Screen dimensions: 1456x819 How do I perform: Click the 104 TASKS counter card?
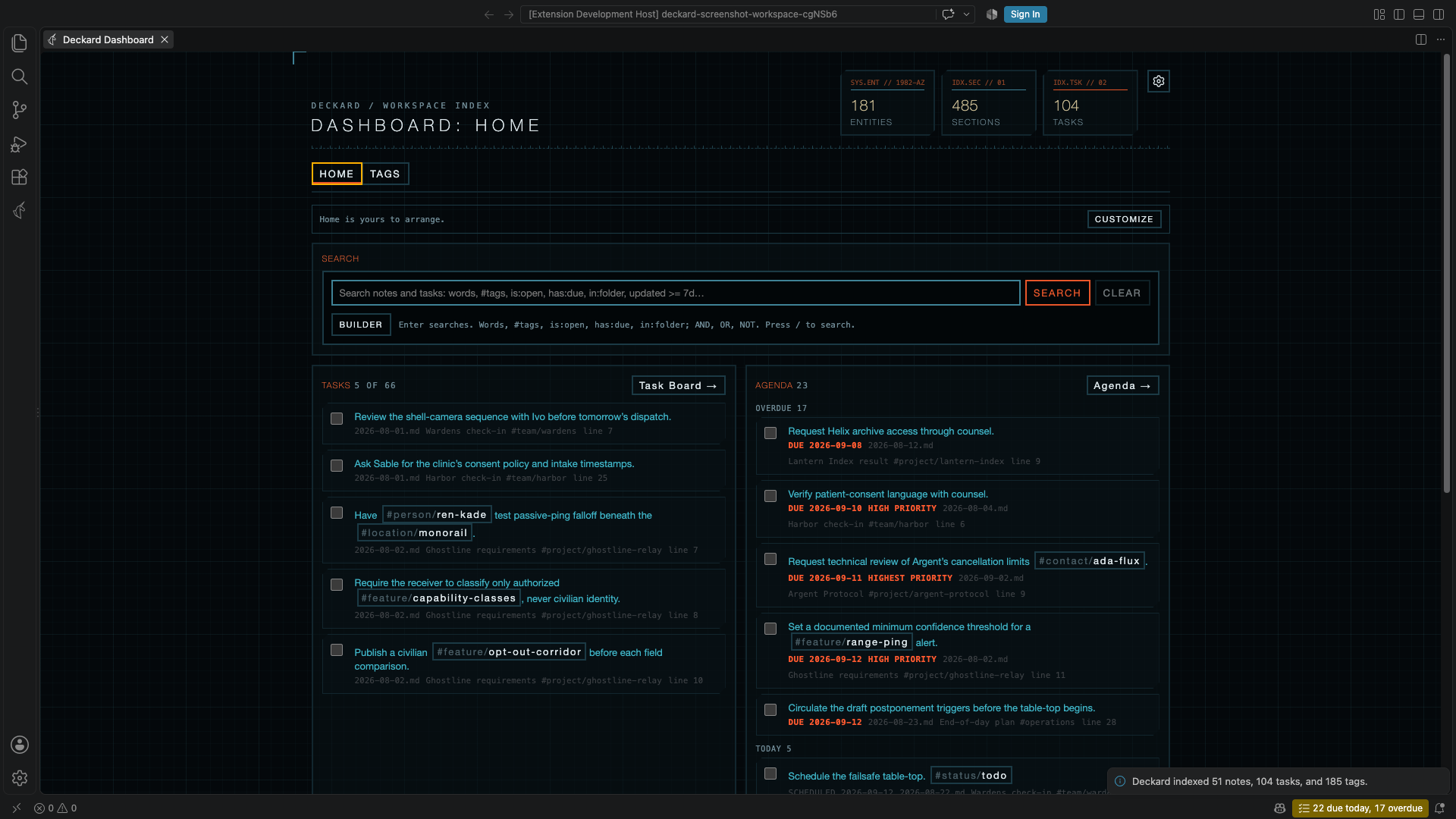[x=1090, y=103]
